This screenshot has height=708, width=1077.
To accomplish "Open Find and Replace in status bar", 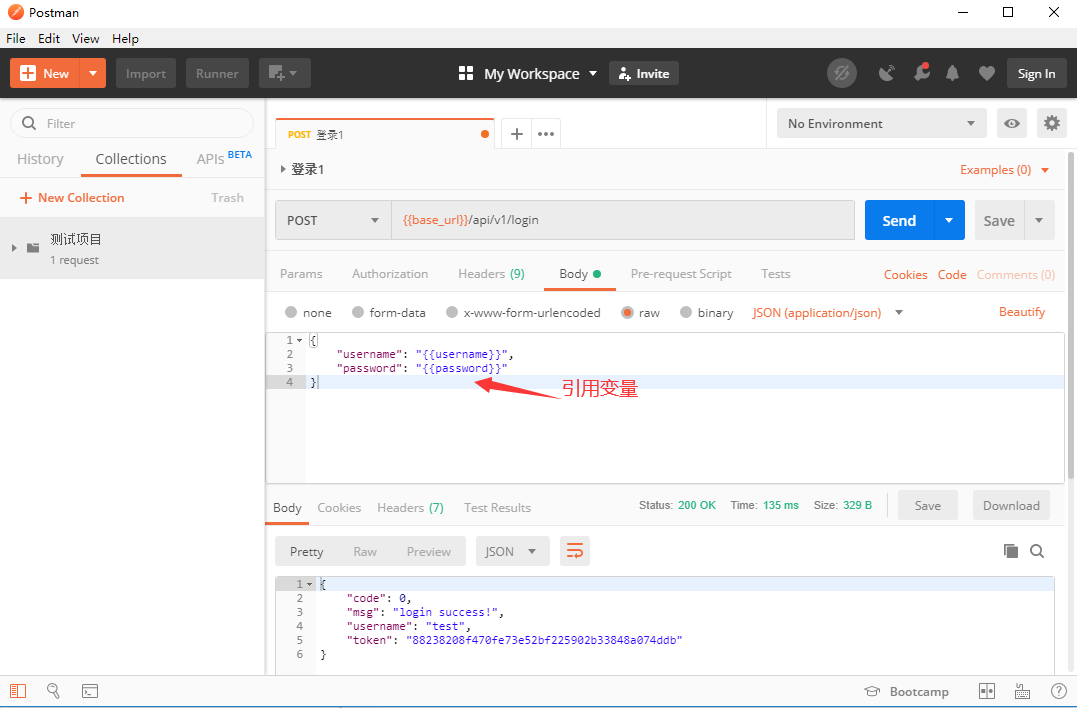I will click(x=53, y=691).
